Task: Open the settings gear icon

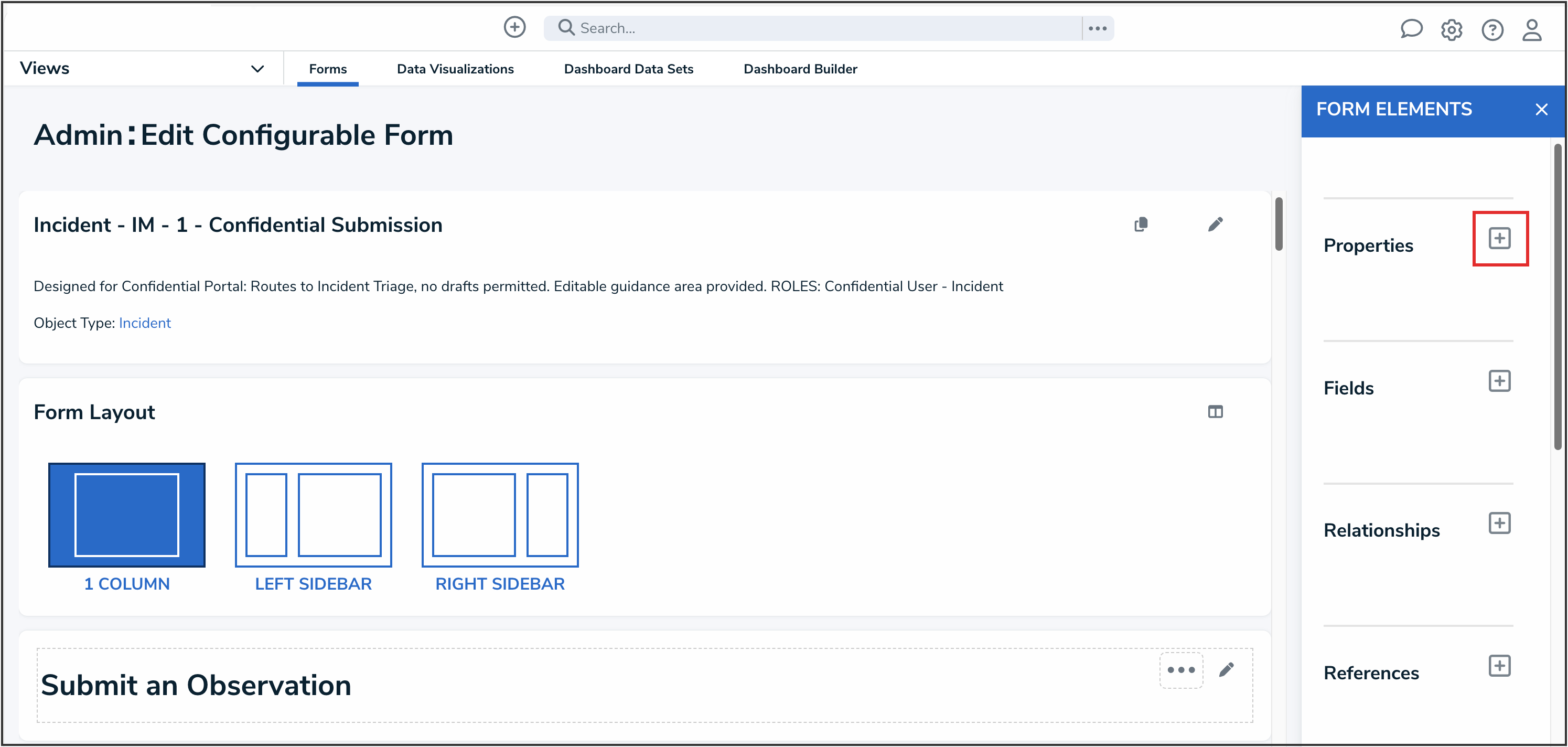Action: coord(1451,29)
